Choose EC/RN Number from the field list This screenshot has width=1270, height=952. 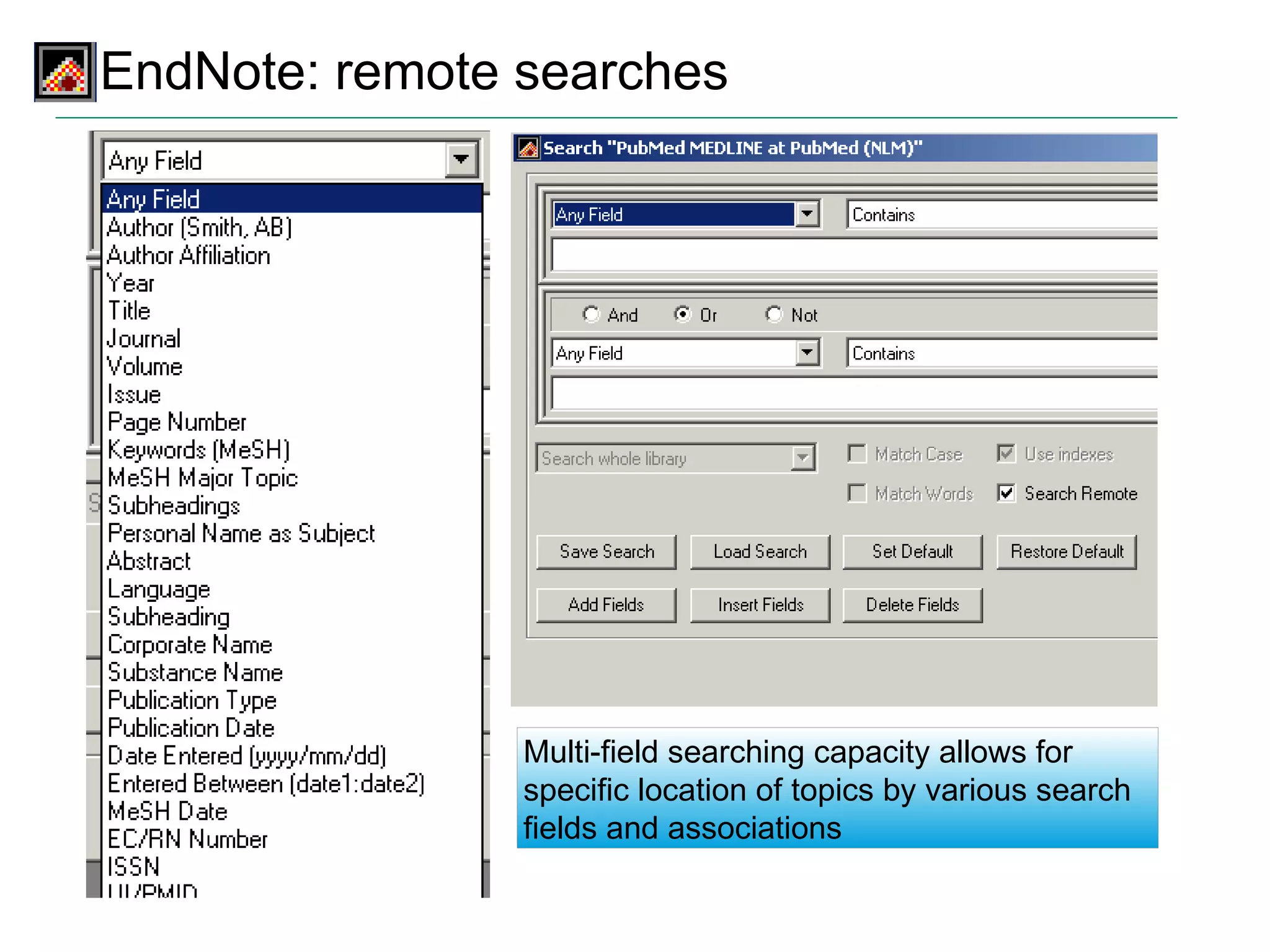click(x=291, y=839)
